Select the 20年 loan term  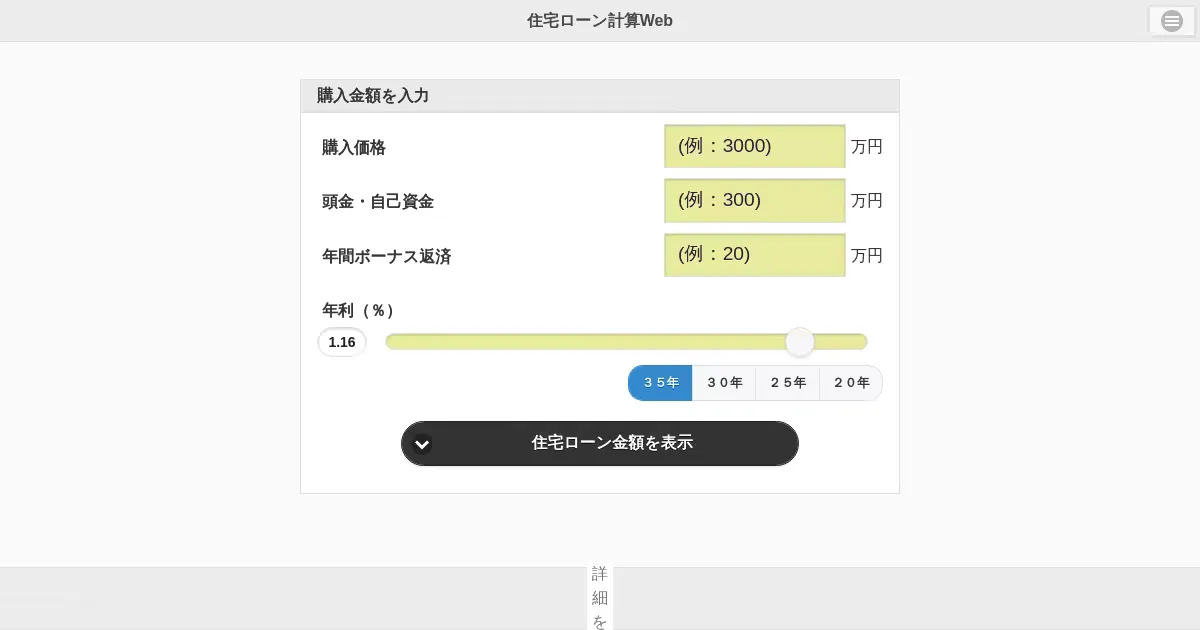pos(851,383)
